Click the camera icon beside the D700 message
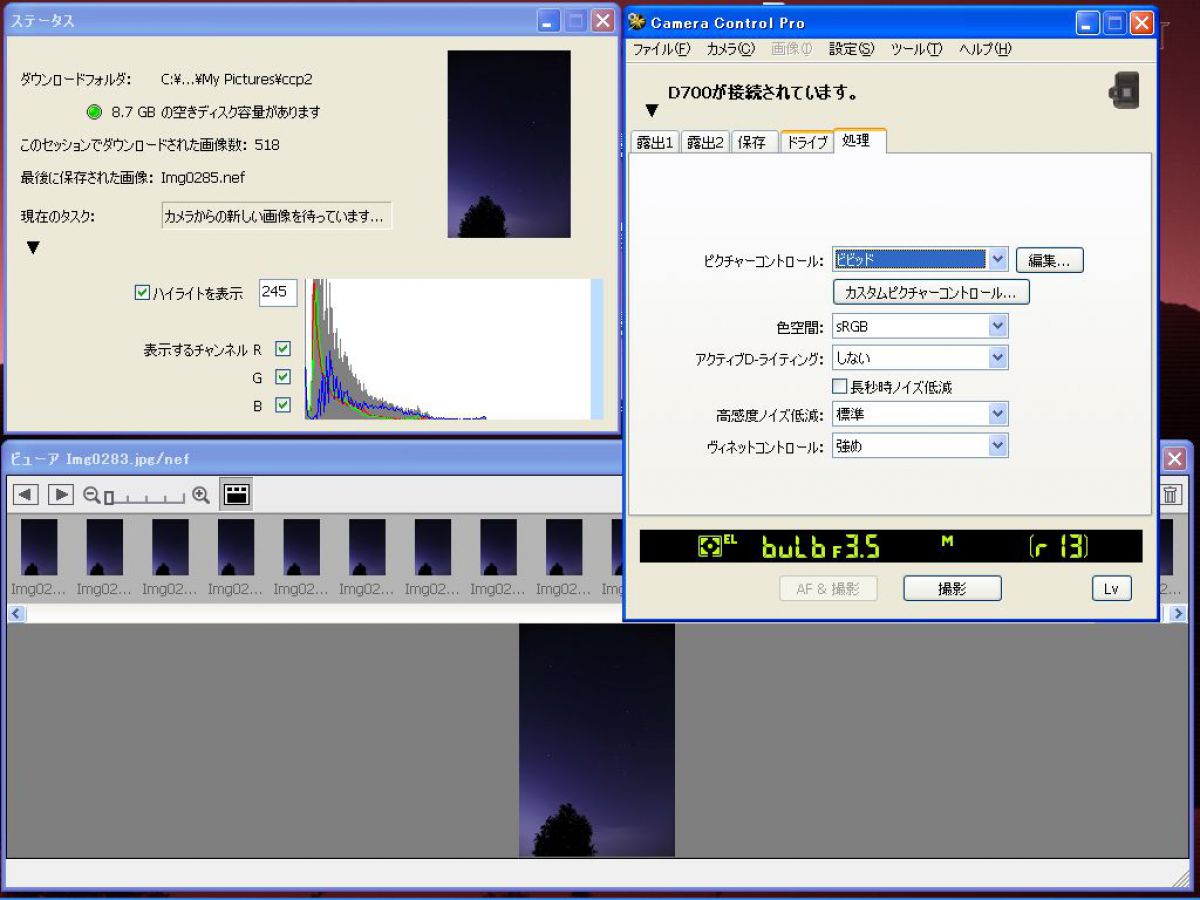The width and height of the screenshot is (1200, 900). pyautogui.click(x=1122, y=90)
